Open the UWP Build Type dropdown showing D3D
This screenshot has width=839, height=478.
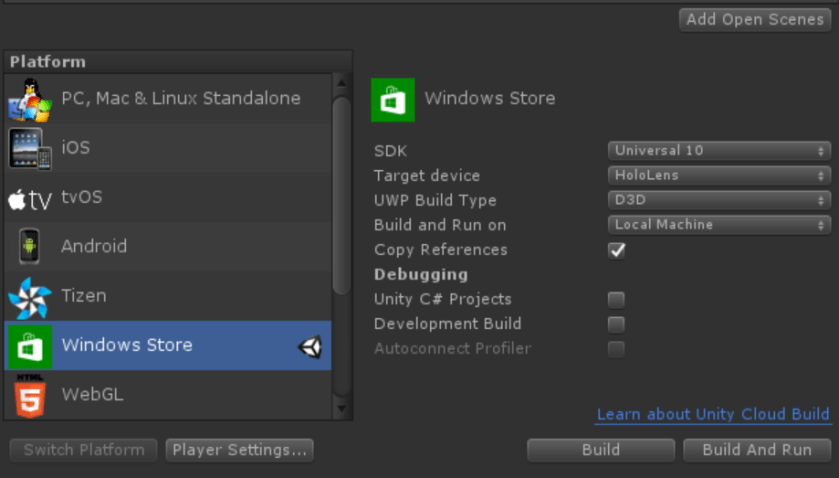point(719,200)
